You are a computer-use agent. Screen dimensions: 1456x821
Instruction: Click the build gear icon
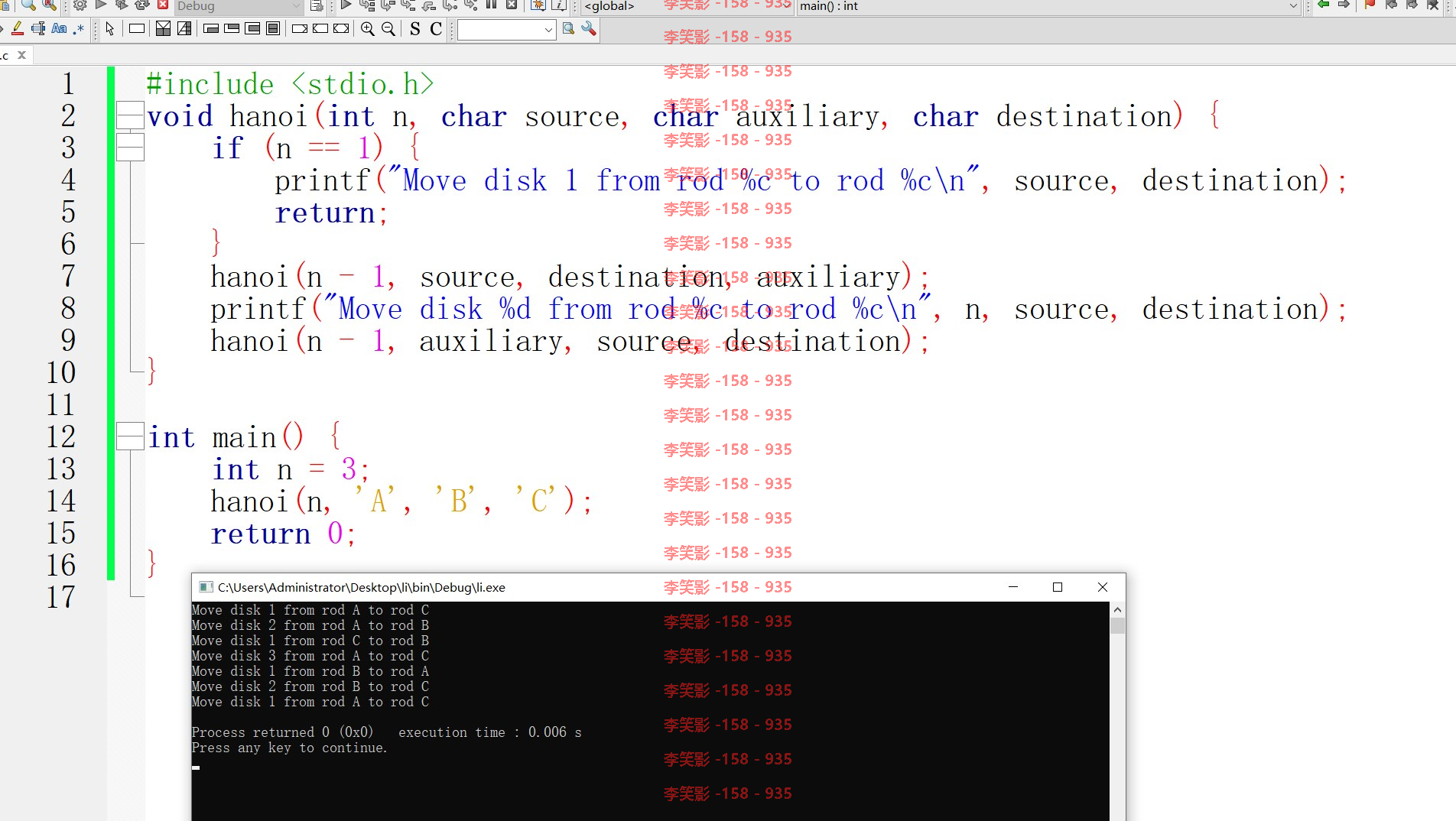80,5
